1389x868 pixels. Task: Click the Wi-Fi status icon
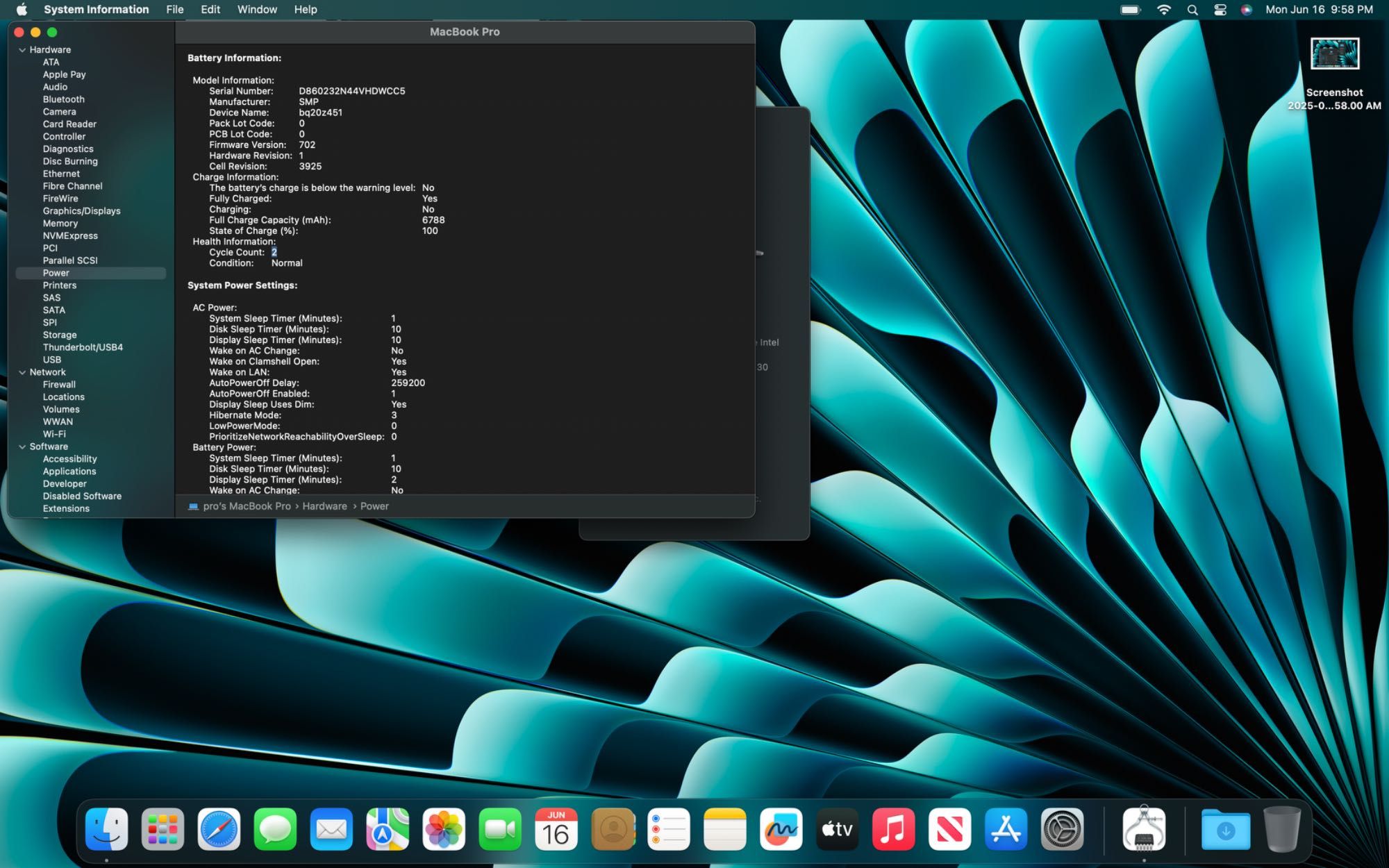coord(1164,10)
